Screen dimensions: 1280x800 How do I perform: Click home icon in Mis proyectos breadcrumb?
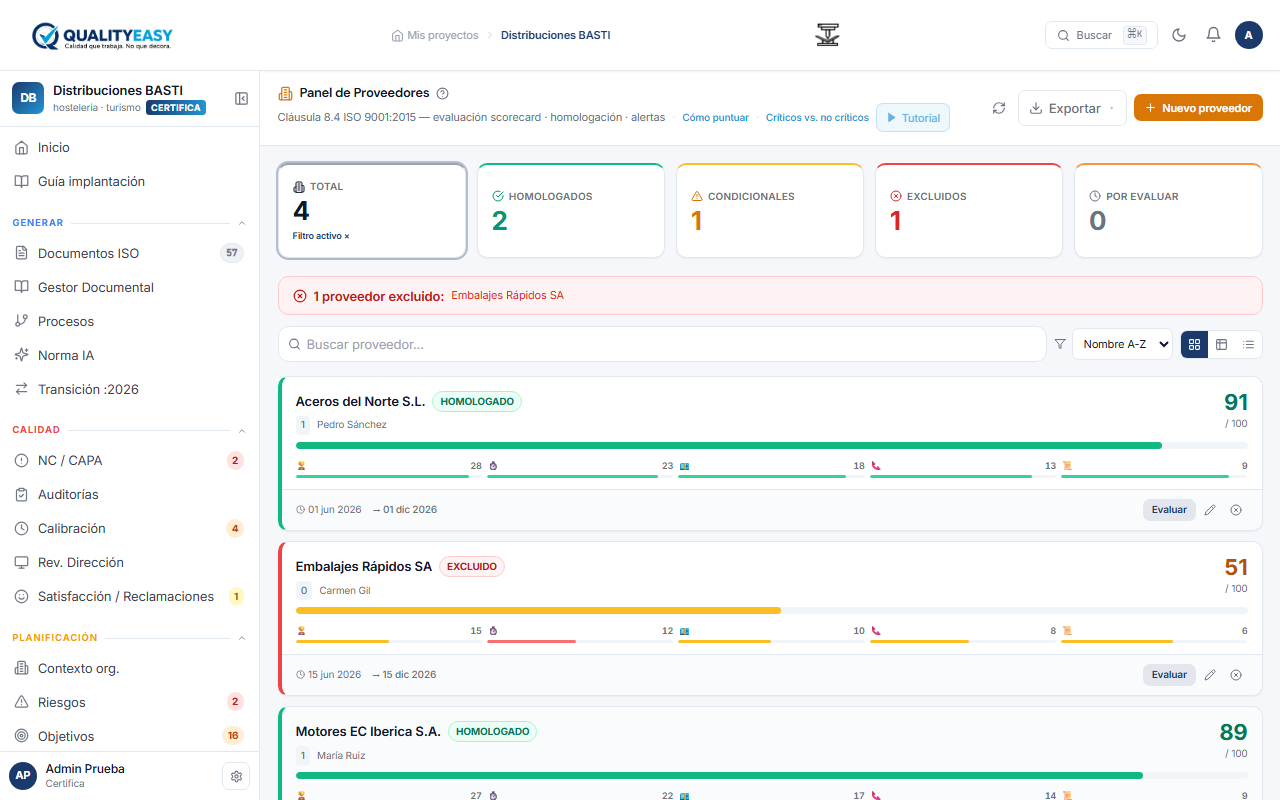pos(397,35)
